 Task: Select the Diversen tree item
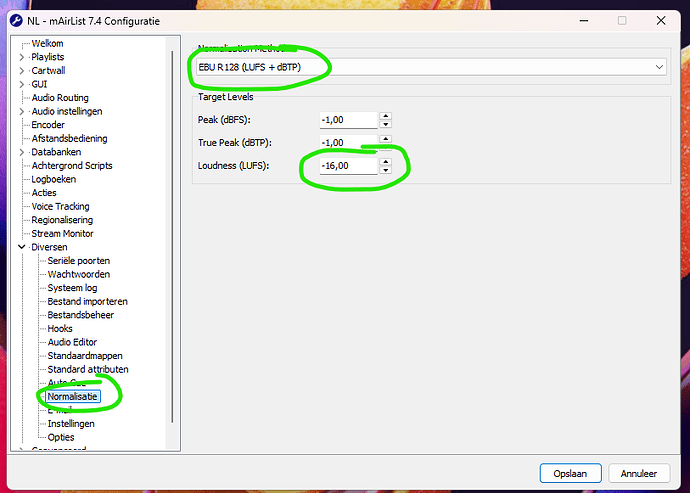(x=49, y=247)
